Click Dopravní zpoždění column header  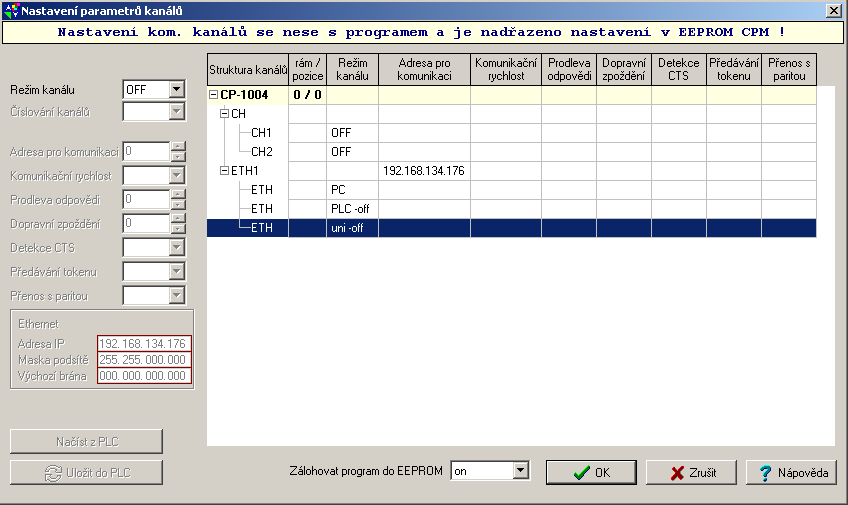click(x=624, y=69)
